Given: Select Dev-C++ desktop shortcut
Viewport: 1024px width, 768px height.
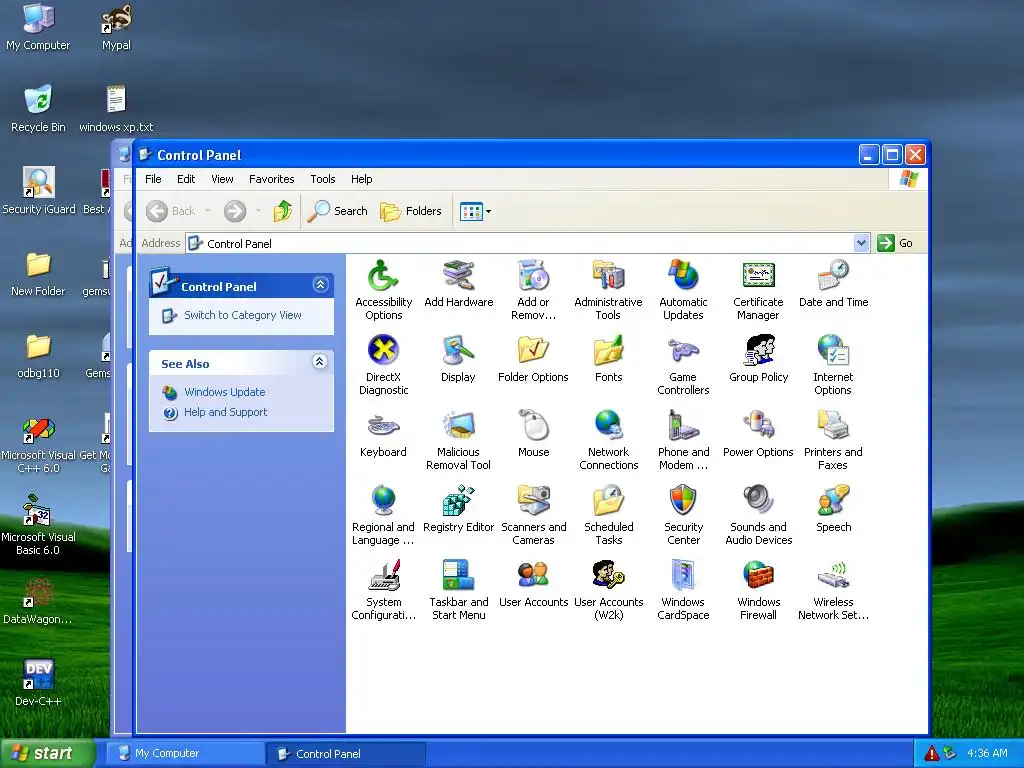Looking at the screenshot, I should 39,682.
